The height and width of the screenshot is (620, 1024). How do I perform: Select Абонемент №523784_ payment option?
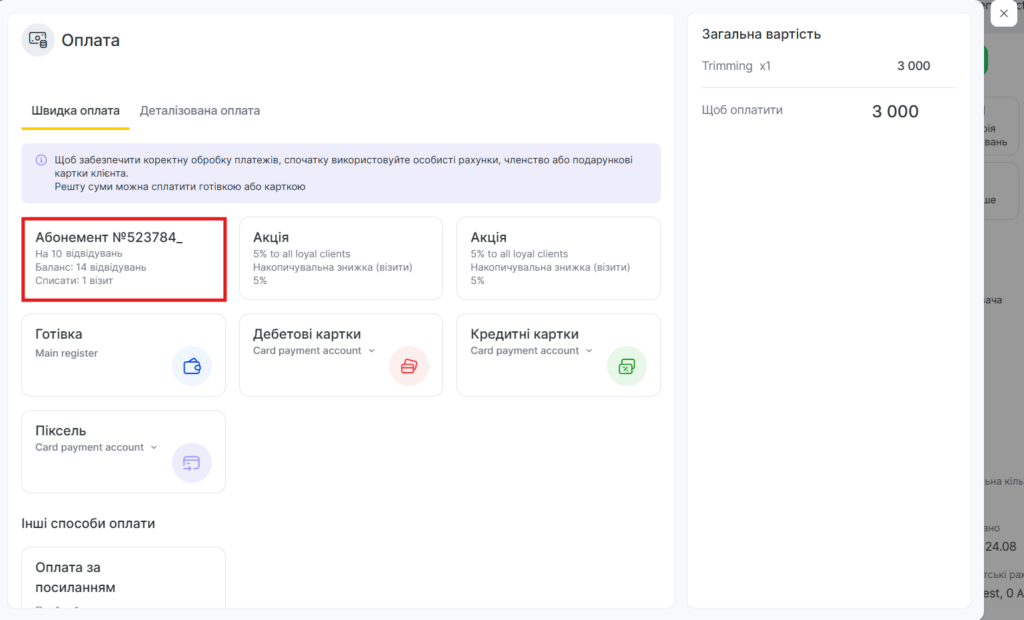click(124, 258)
